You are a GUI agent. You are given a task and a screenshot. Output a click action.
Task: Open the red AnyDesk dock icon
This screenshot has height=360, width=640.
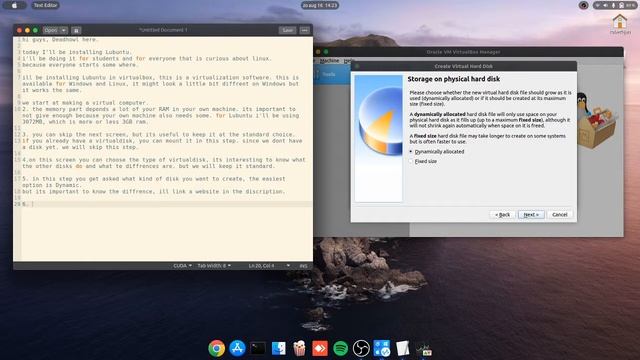(320, 349)
